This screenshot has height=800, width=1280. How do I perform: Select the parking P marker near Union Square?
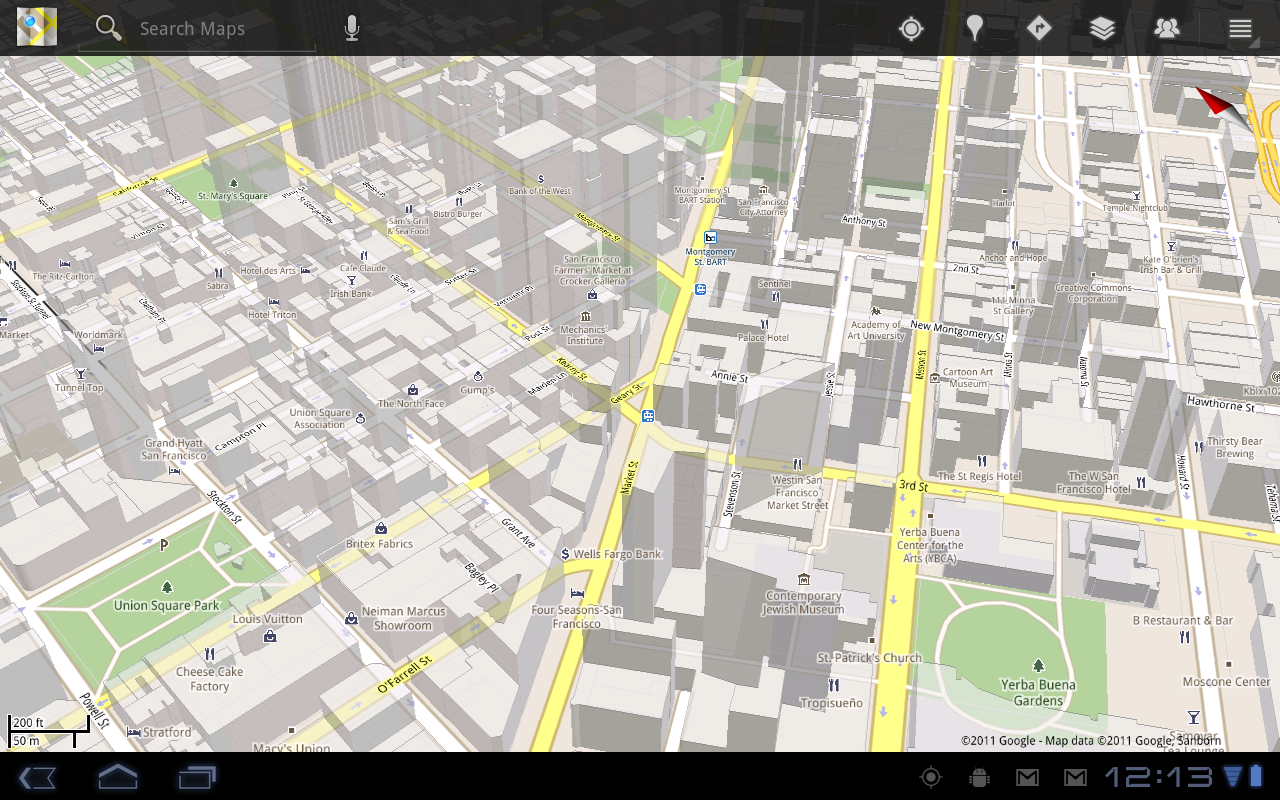point(164,545)
